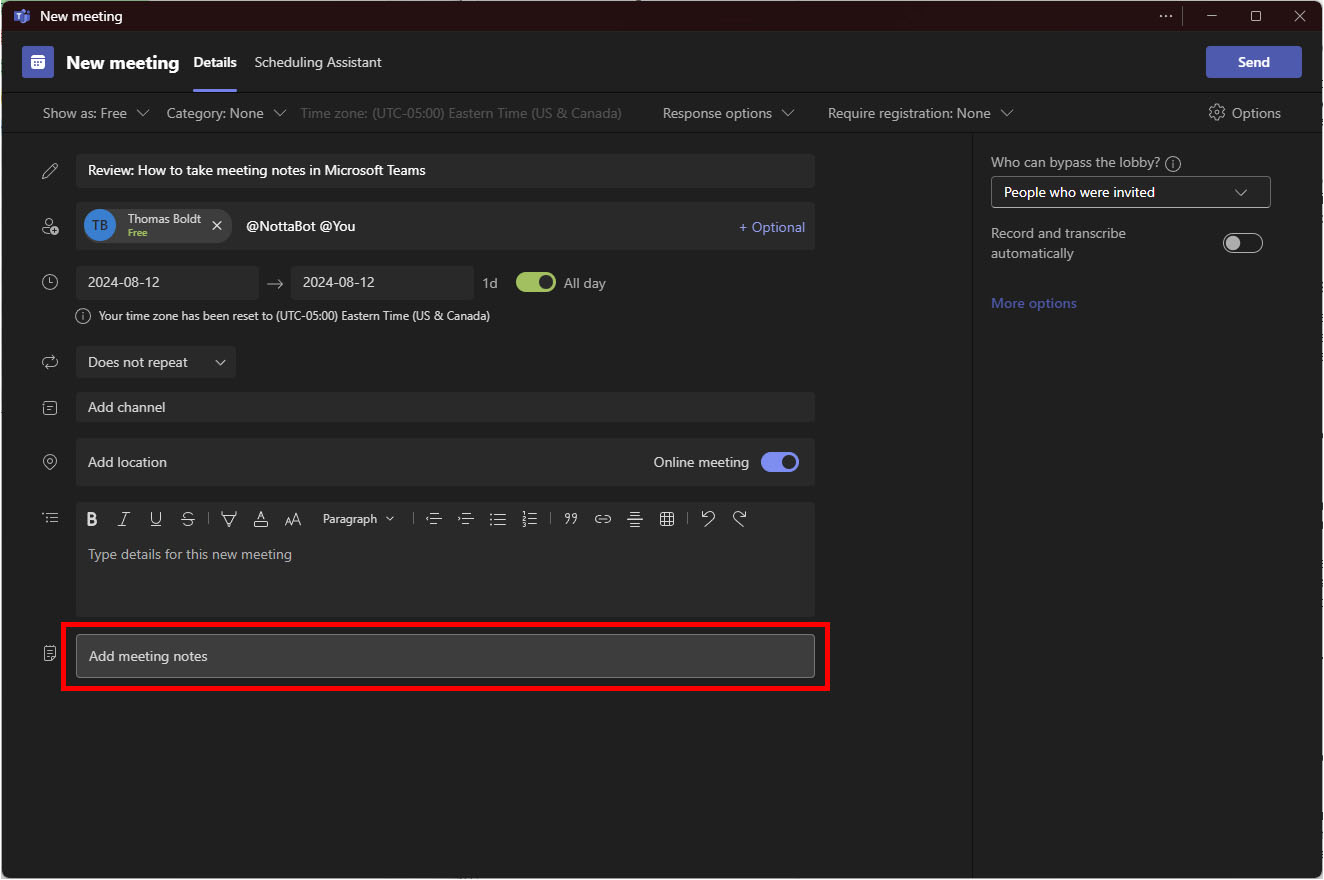Increase indent in the details editor
This screenshot has width=1324, height=880.
point(466,519)
